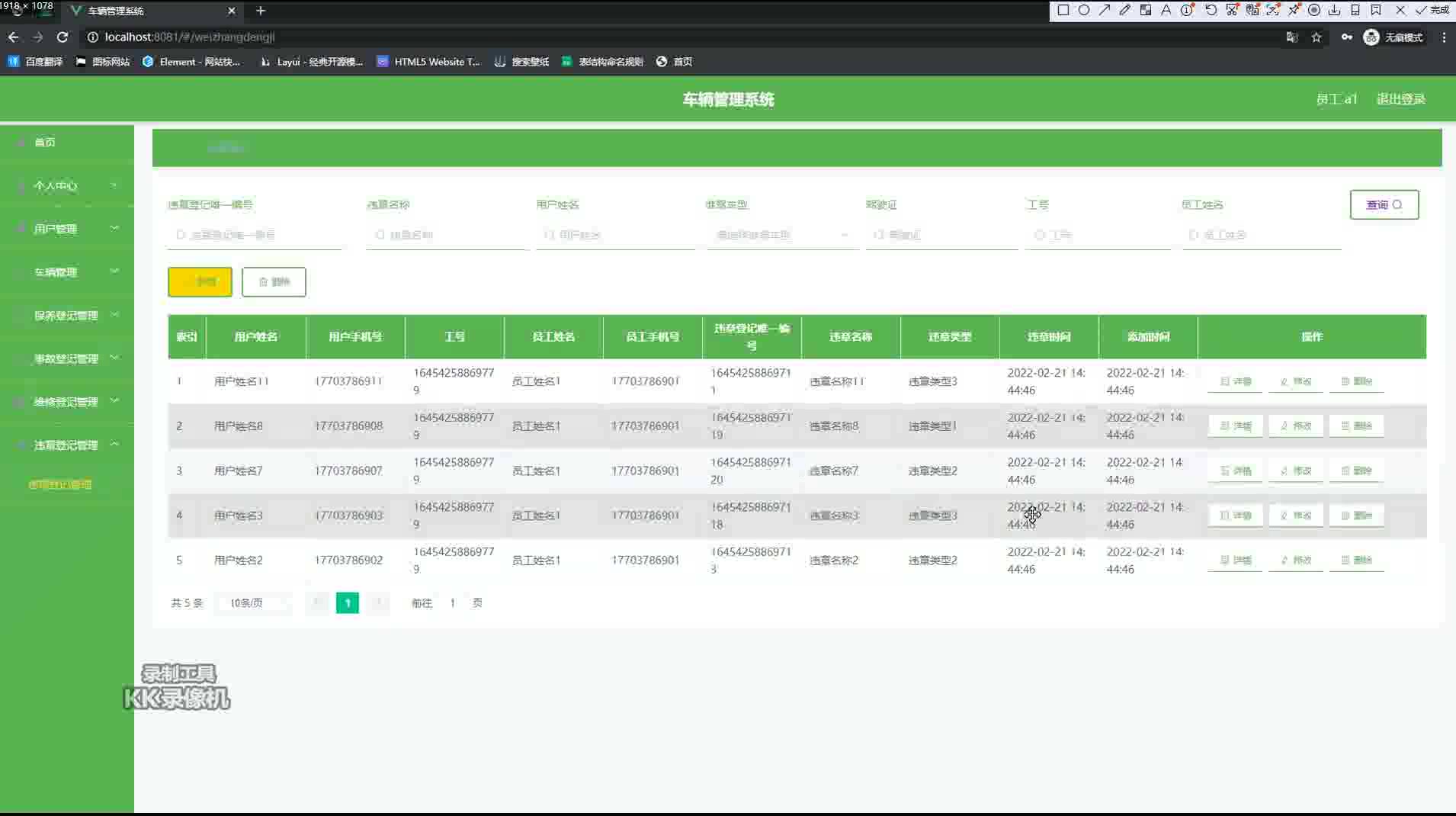This screenshot has width=1456, height=816.
Task: Go to 首页 in the sidebar
Action: click(x=45, y=142)
